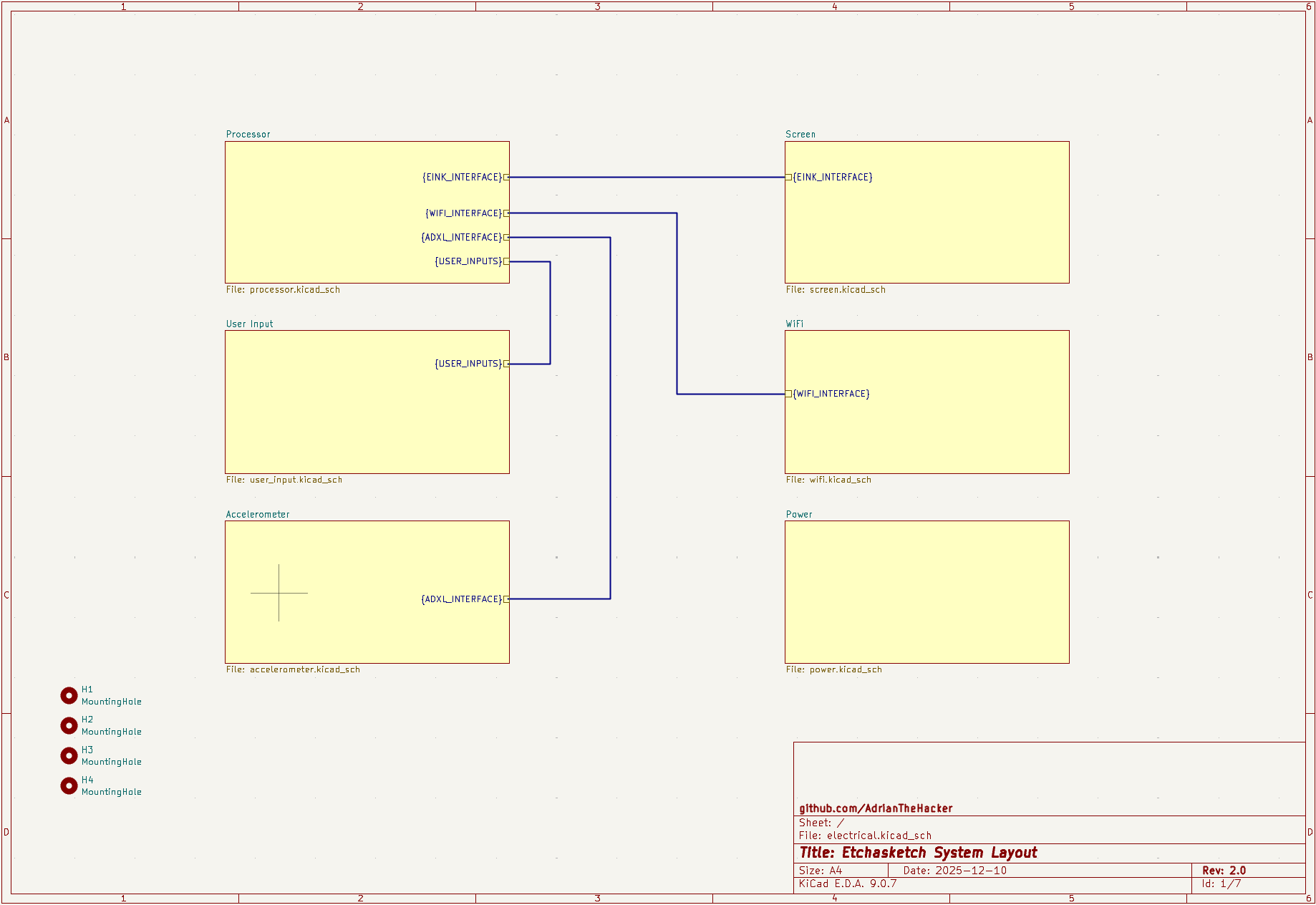
Task: Click 'Id: 1/7' in title block
Action: coord(1221,884)
